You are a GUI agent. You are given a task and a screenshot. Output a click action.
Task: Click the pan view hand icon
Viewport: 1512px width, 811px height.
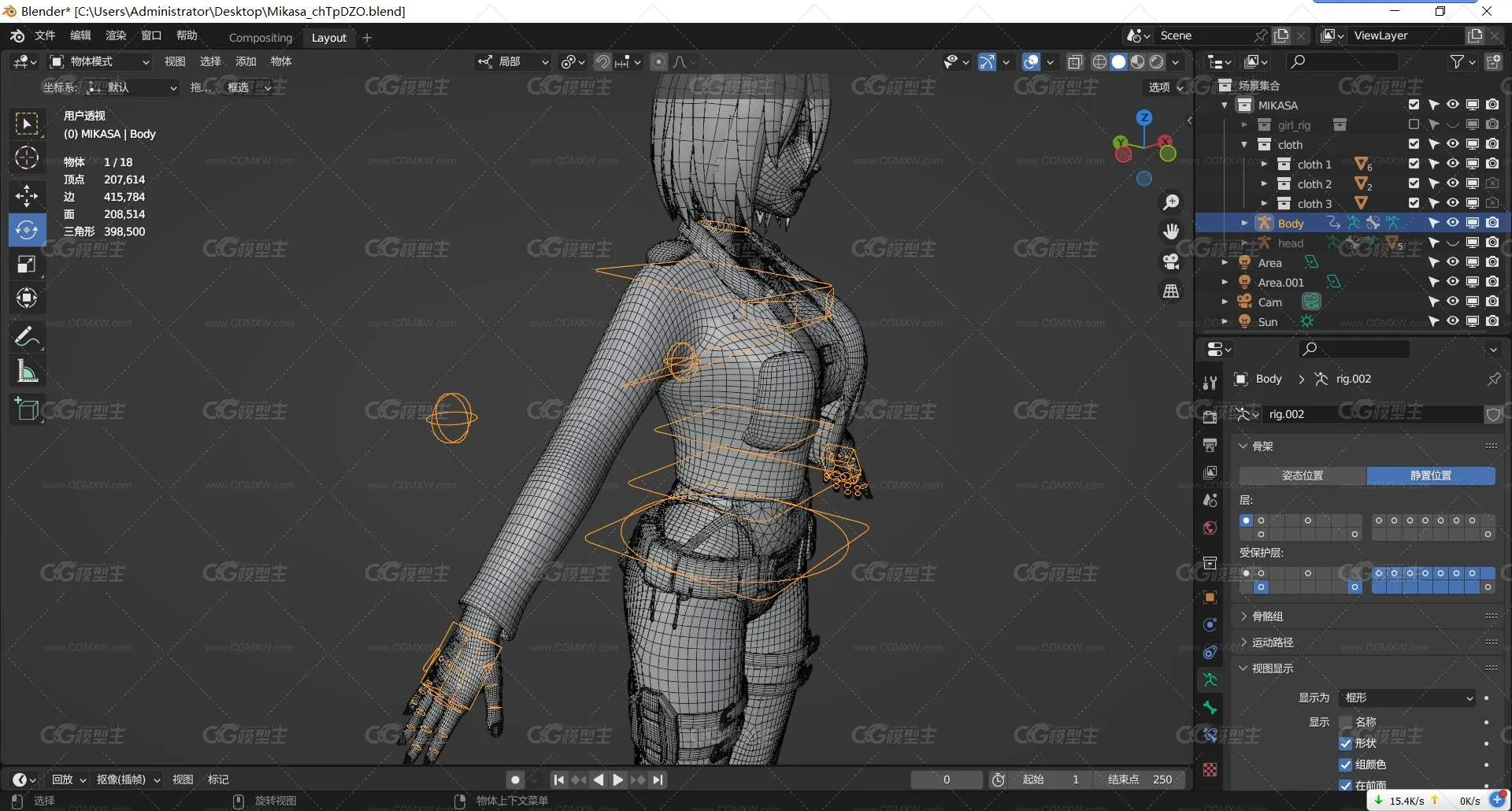(1172, 231)
